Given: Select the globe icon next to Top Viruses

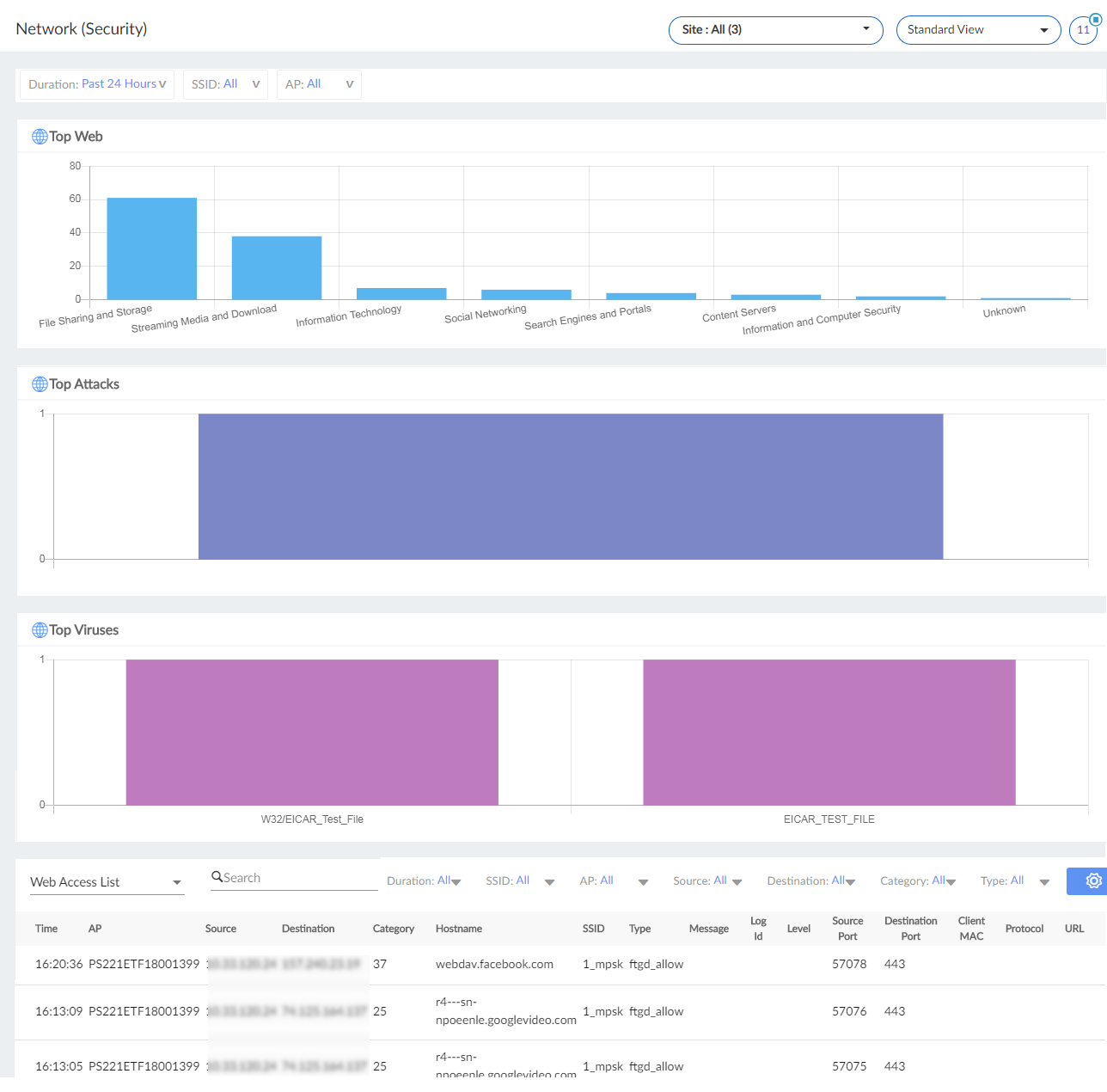Looking at the screenshot, I should [x=39, y=629].
